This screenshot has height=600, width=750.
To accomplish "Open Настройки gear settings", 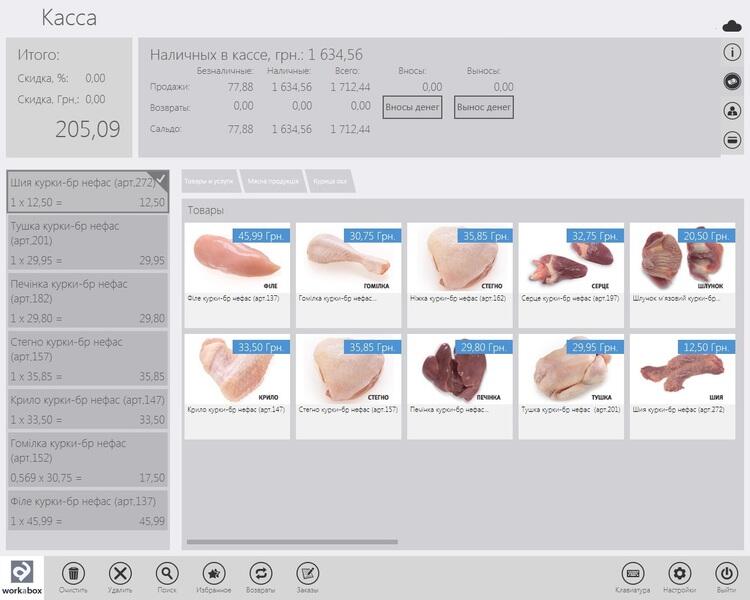I will tap(680, 573).
